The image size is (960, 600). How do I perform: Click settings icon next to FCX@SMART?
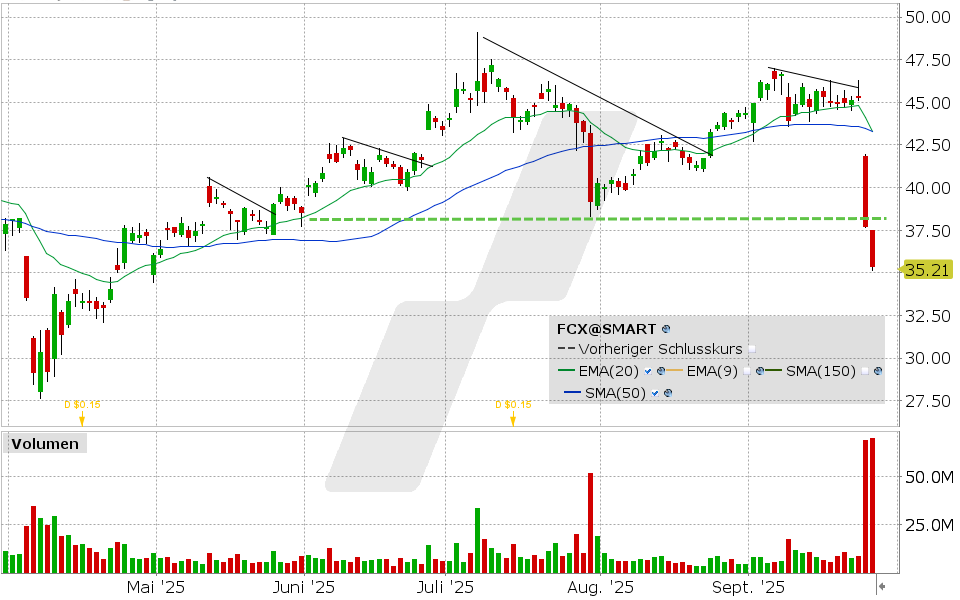(667, 328)
